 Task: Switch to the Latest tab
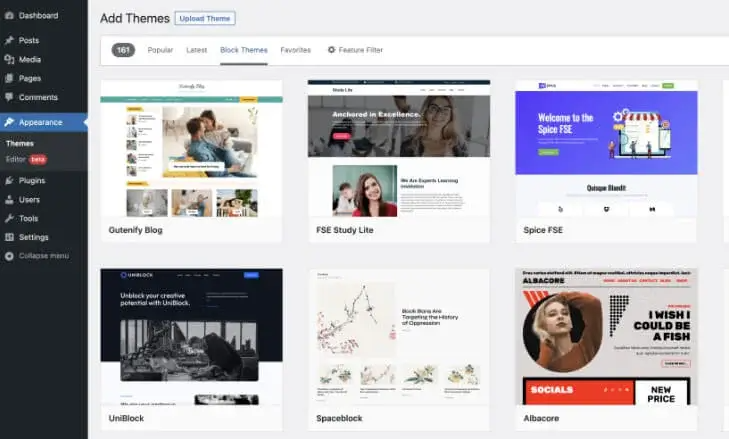click(x=197, y=50)
